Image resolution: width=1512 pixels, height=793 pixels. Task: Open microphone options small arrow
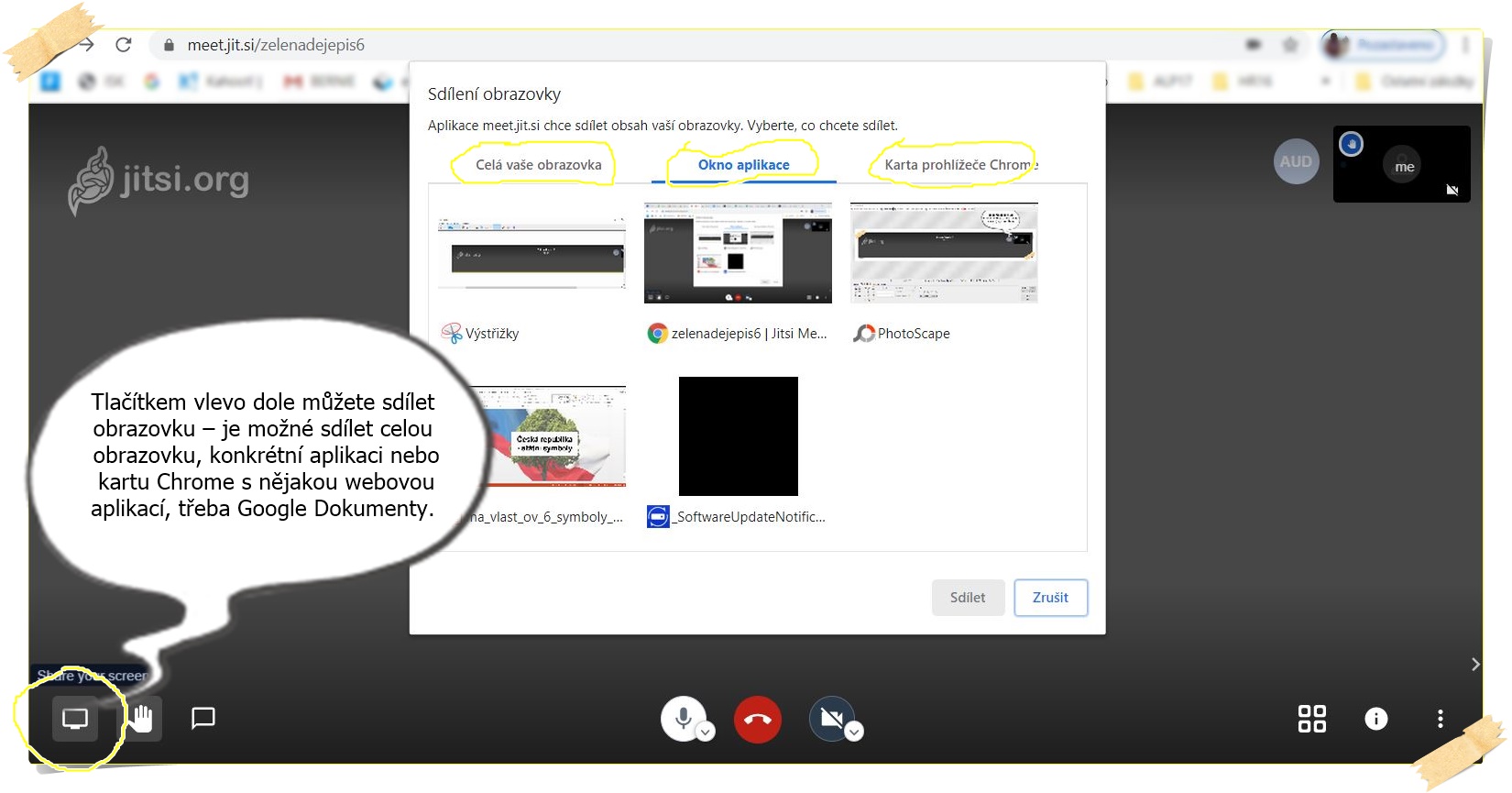pos(706,732)
